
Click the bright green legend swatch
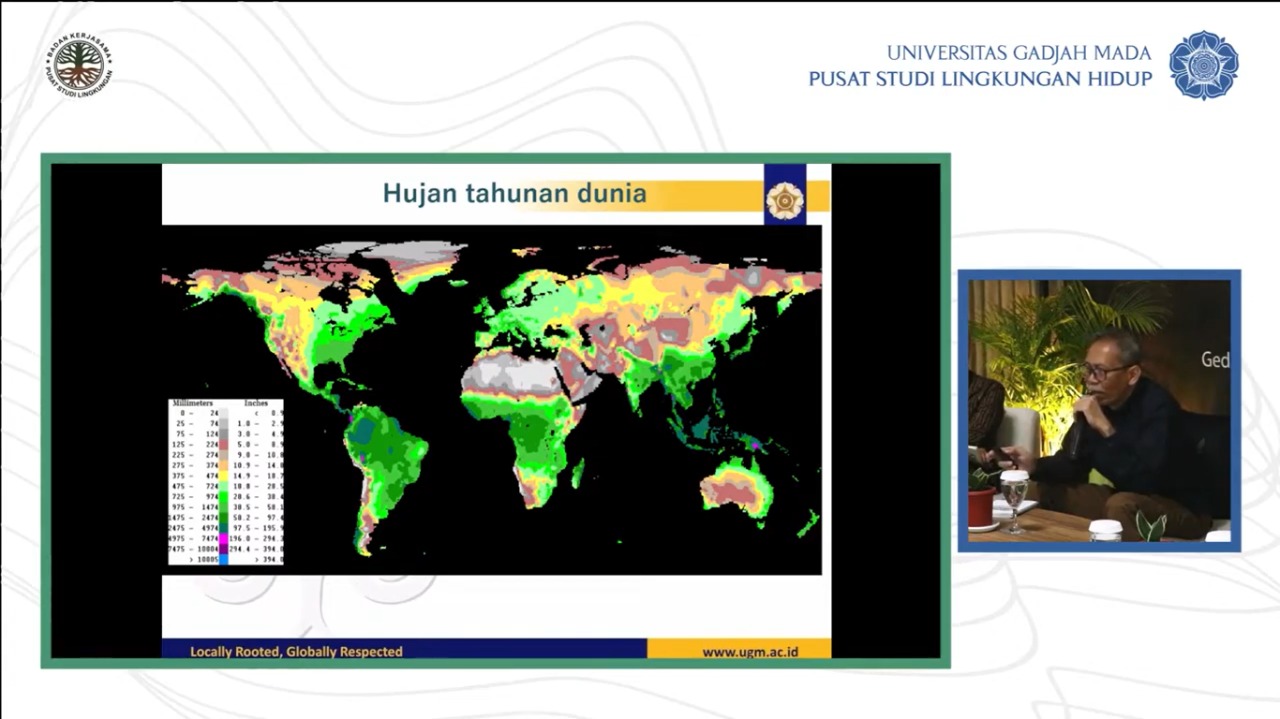click(x=224, y=494)
